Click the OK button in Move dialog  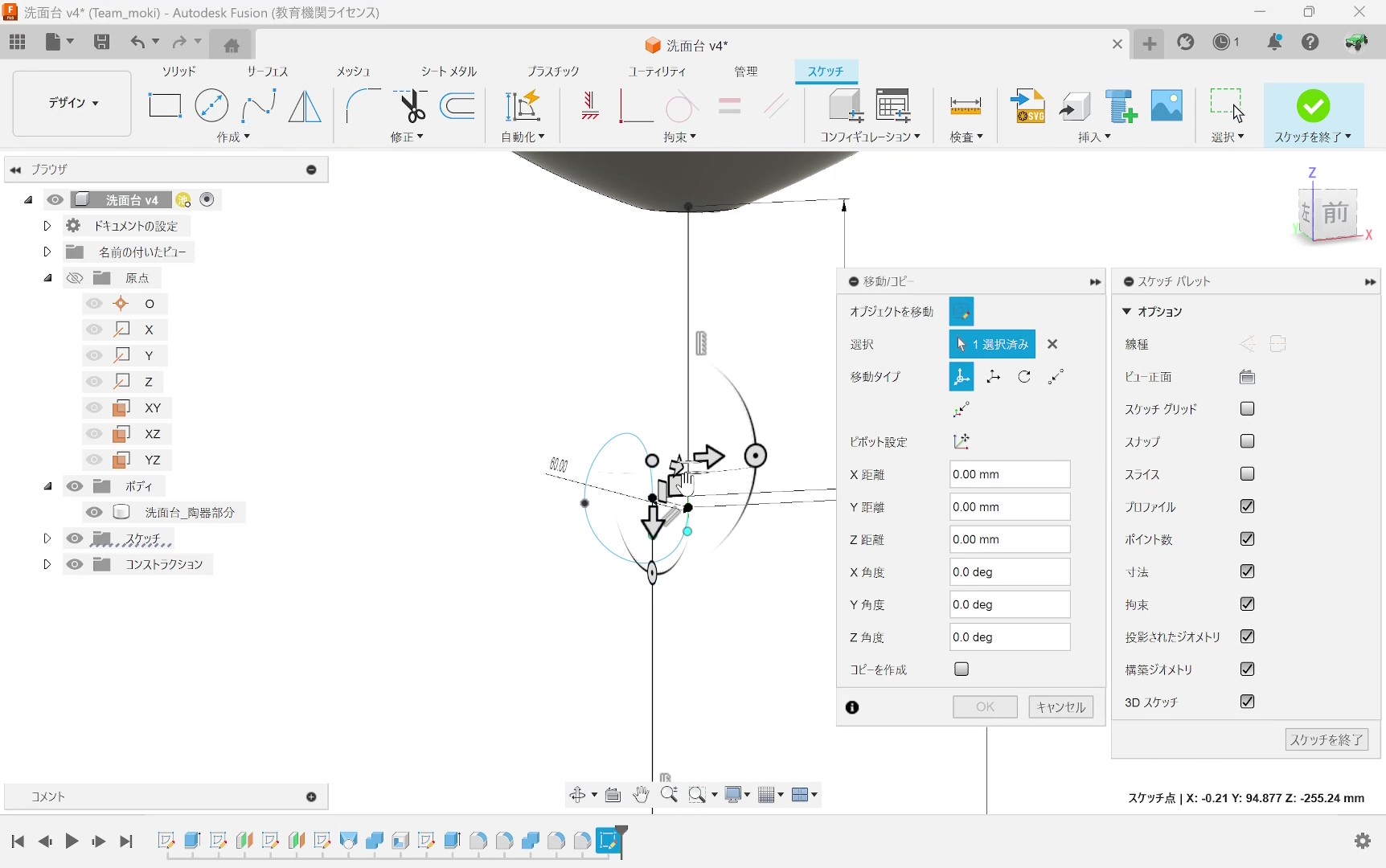point(985,707)
